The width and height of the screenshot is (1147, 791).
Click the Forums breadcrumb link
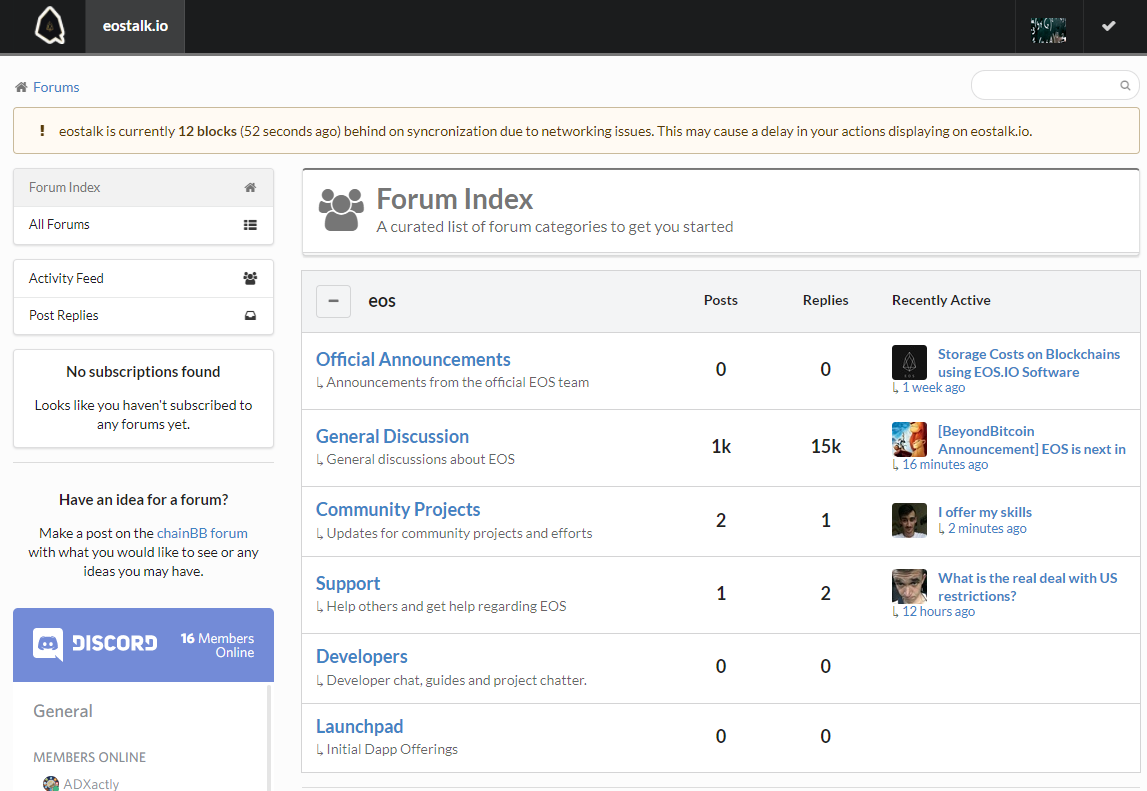click(x=56, y=87)
